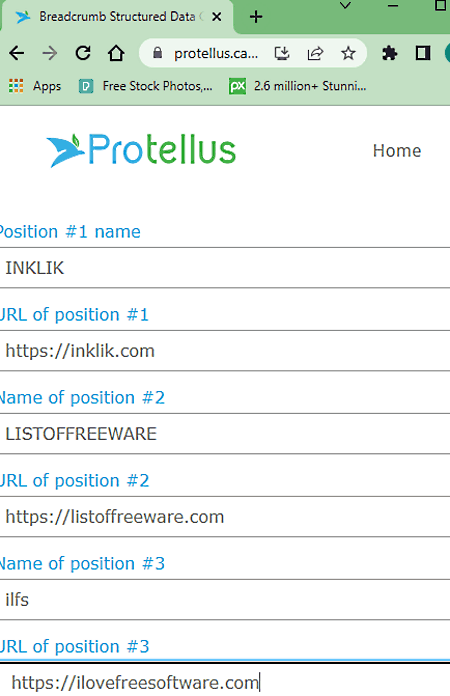Open a new browser tab
Image resolution: width=450 pixels, height=696 pixels.
coord(256,17)
